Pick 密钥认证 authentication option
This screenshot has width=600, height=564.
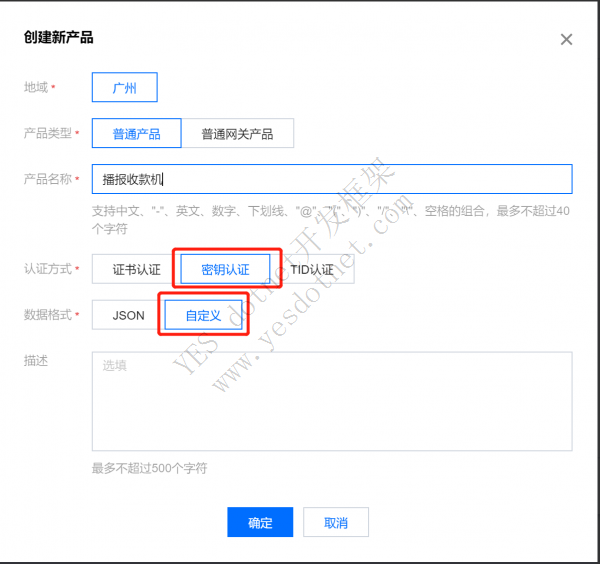pos(225,269)
